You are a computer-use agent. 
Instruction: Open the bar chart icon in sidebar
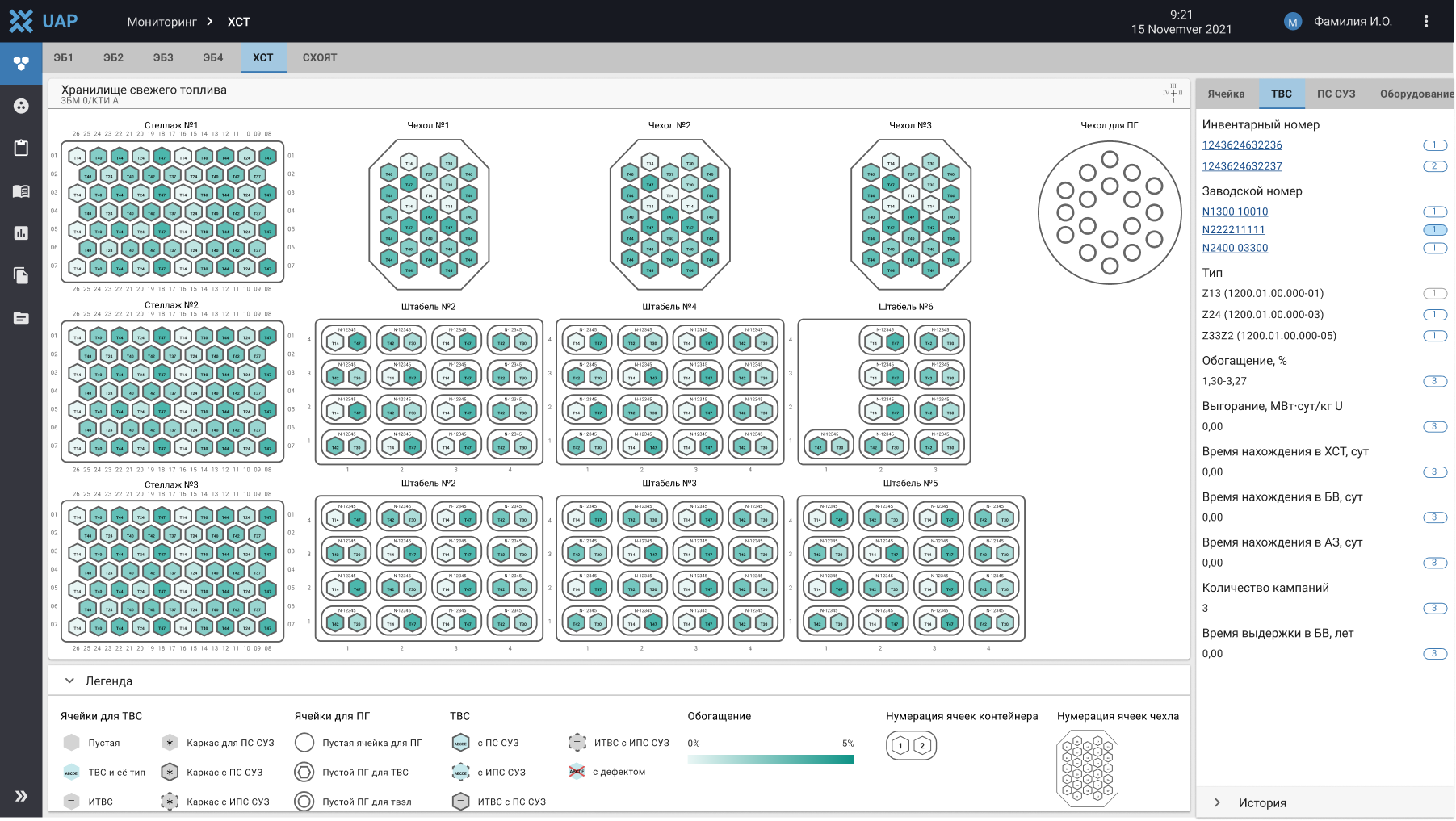click(x=21, y=233)
